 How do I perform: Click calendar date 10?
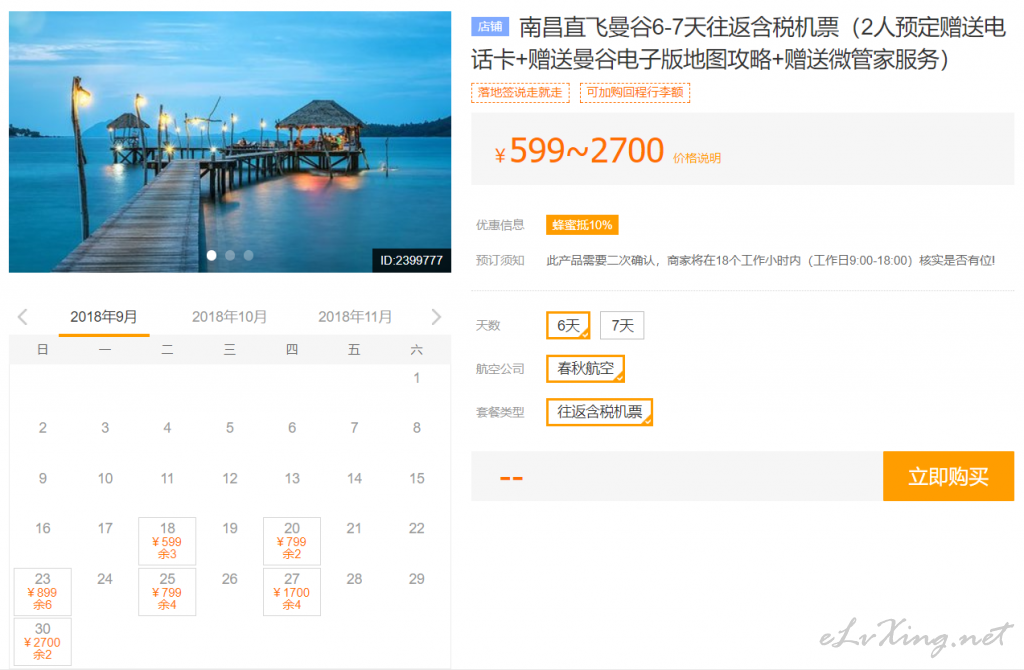tap(105, 478)
